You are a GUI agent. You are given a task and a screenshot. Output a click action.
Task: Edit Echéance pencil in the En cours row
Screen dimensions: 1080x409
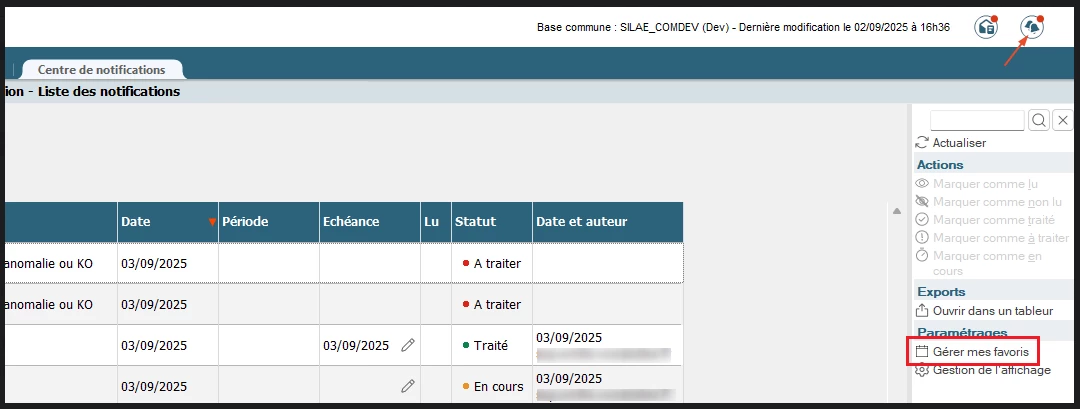[x=408, y=386]
